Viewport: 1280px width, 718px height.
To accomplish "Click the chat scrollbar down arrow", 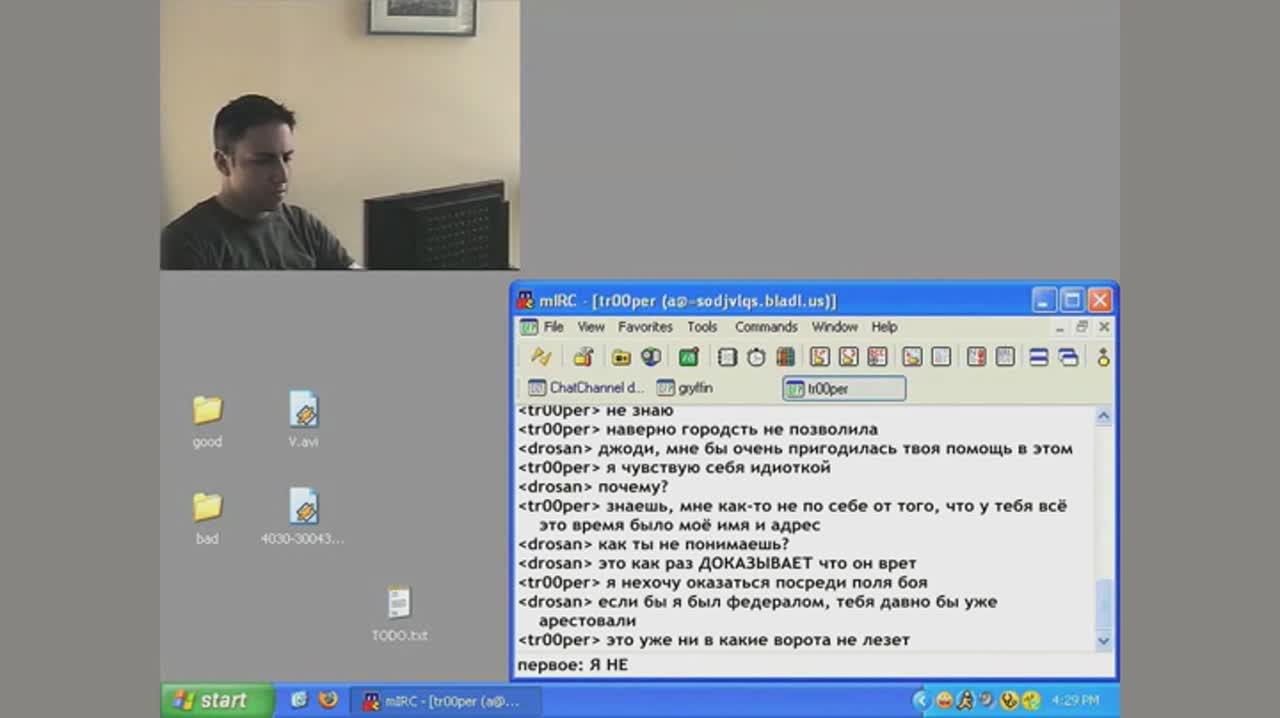I will tap(1104, 640).
